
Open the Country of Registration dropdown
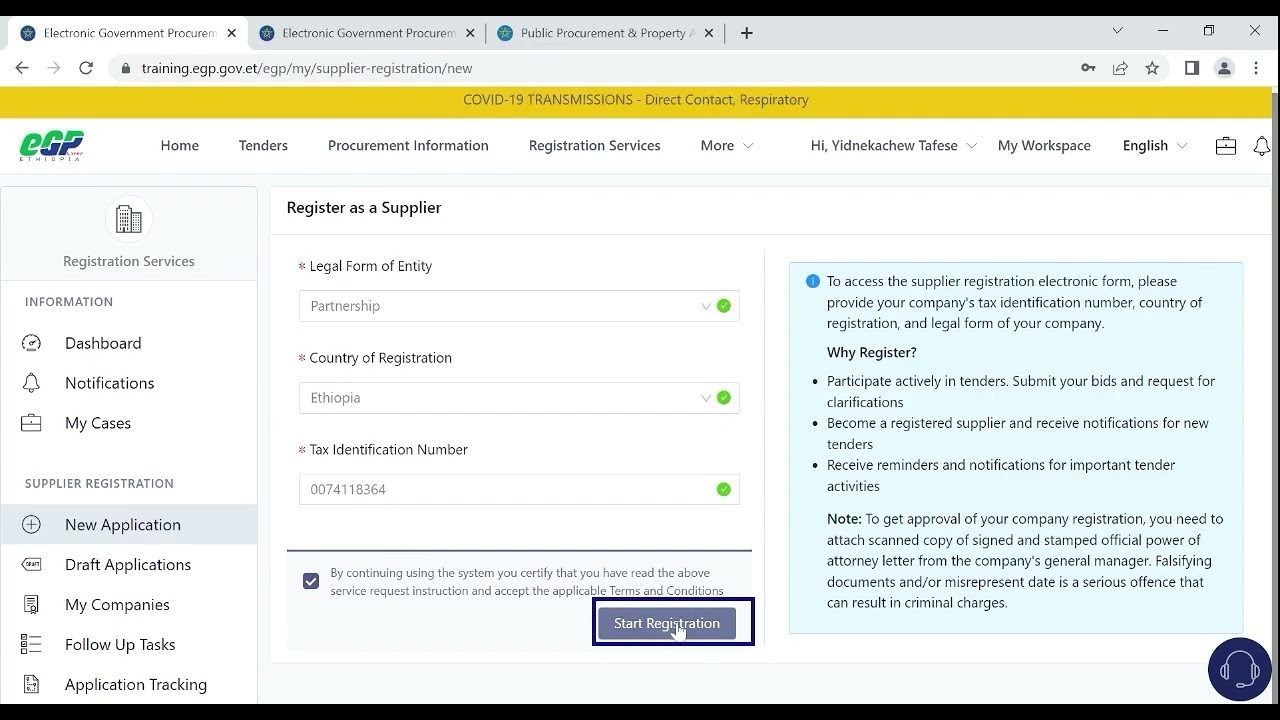(519, 398)
